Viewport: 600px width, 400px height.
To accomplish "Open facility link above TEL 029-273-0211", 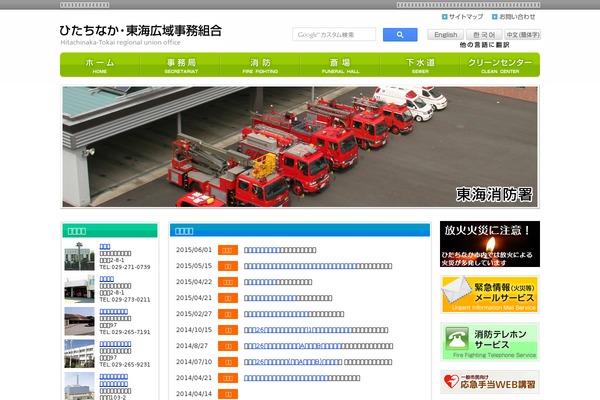I will 107,279.
